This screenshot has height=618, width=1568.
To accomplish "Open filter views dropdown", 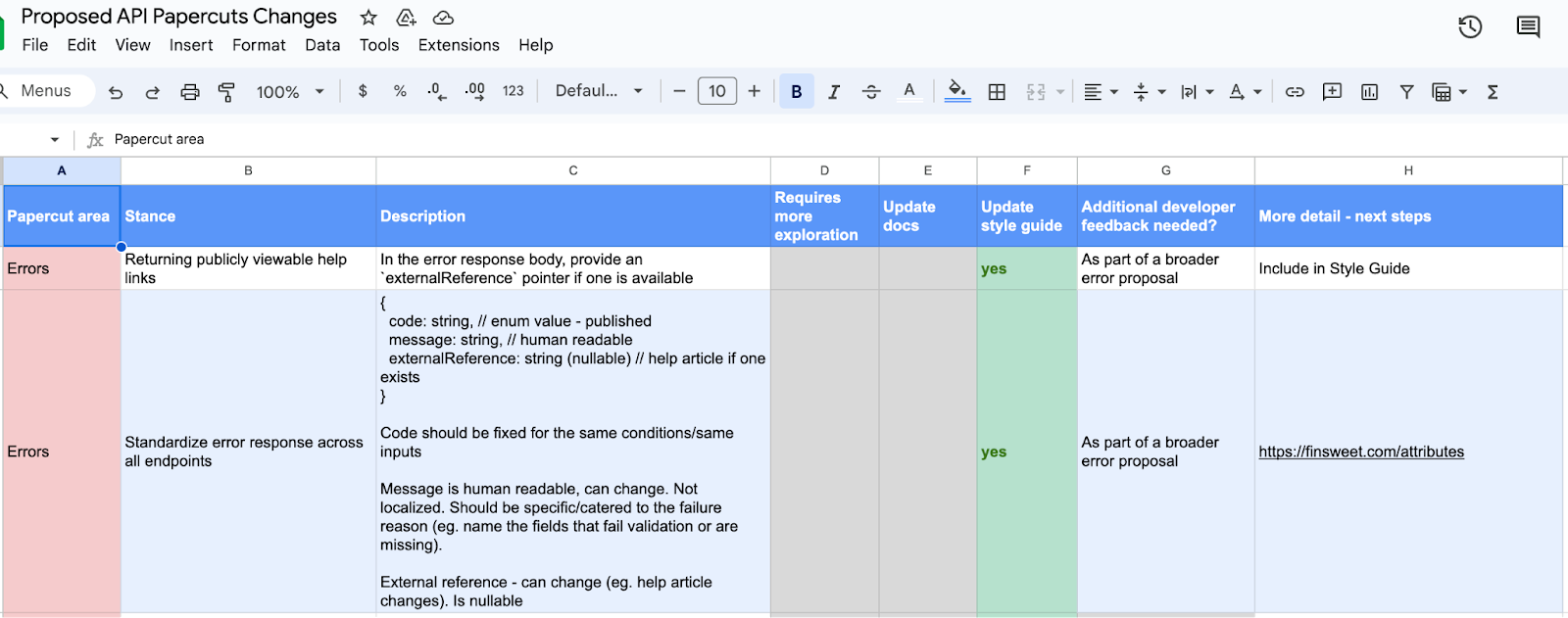I will [1449, 92].
